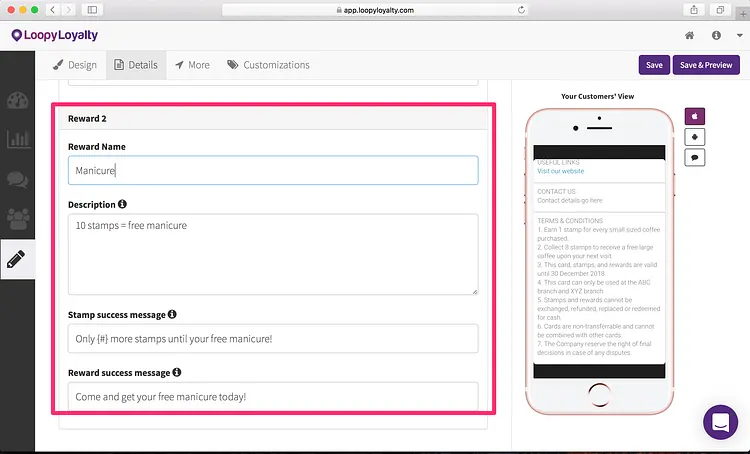750x454 pixels.
Task: Reload the page with refresh icon
Action: pyautogui.click(x=521, y=10)
